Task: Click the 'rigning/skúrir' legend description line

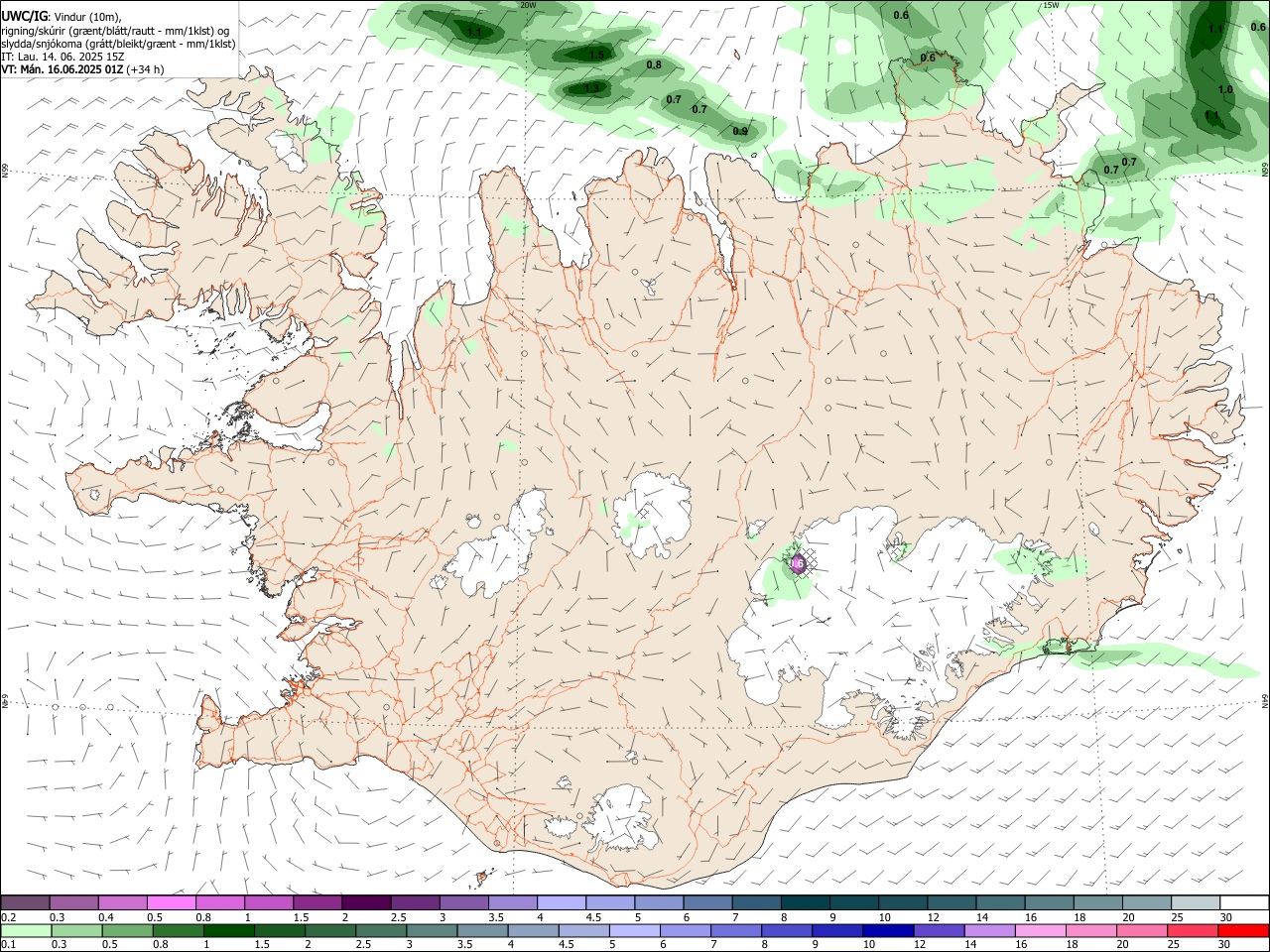Action: coord(115,30)
